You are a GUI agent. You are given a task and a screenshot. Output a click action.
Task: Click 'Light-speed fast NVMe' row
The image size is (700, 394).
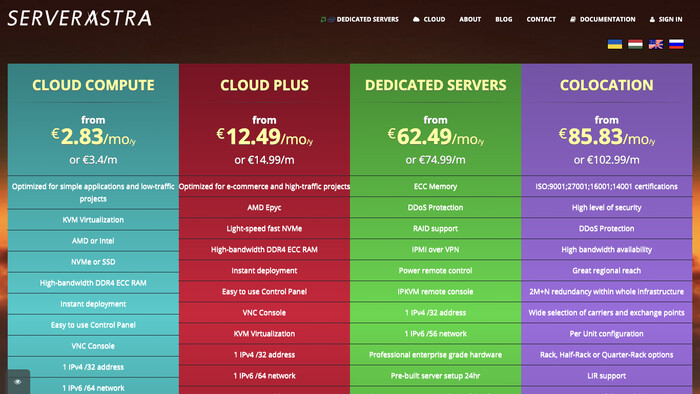point(264,228)
